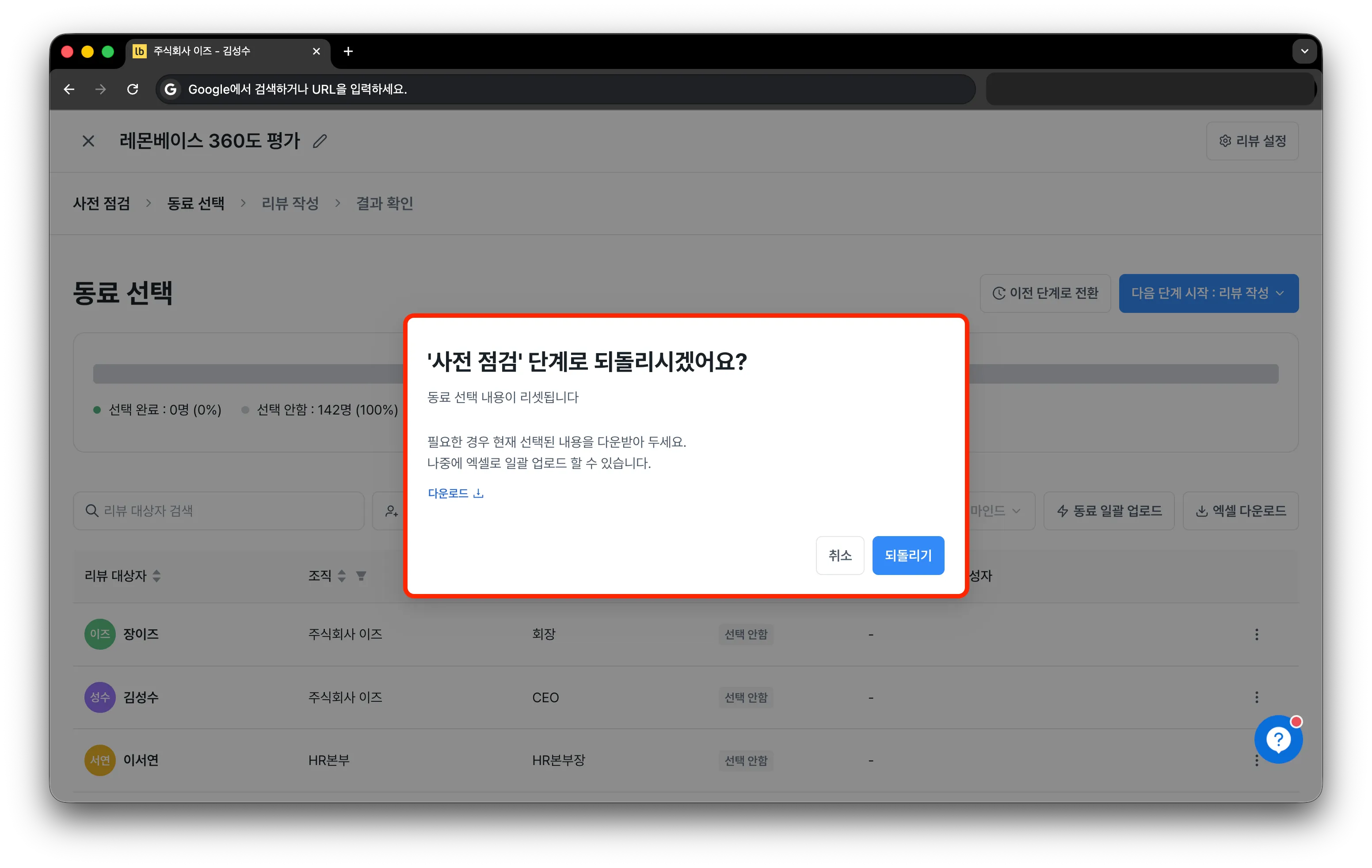Image resolution: width=1372 pixels, height=868 pixels.
Task: Click the 다운로드 link in dialog
Action: 455,493
